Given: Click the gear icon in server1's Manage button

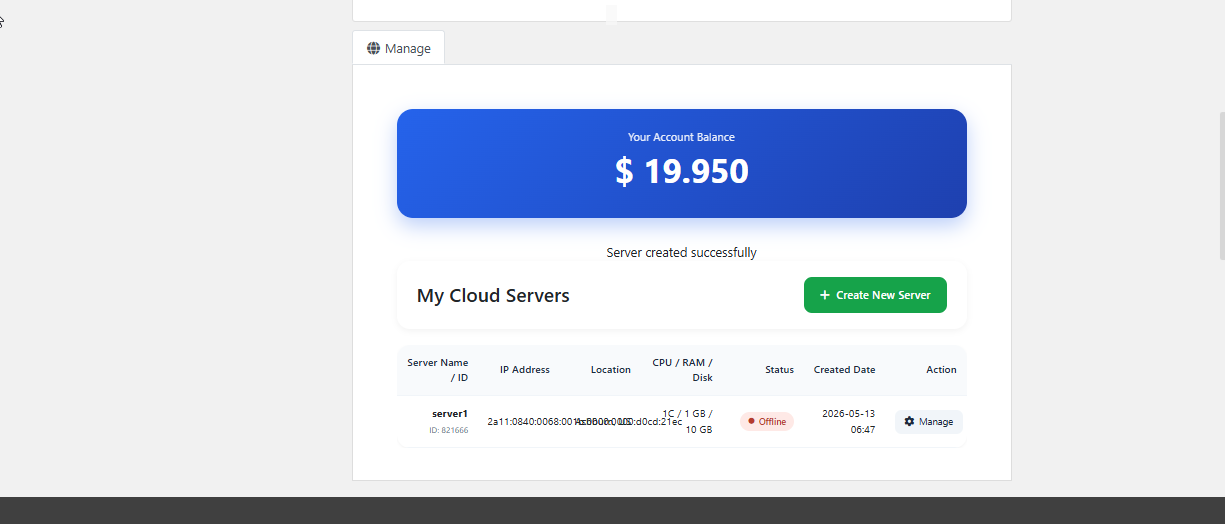Looking at the screenshot, I should point(909,422).
